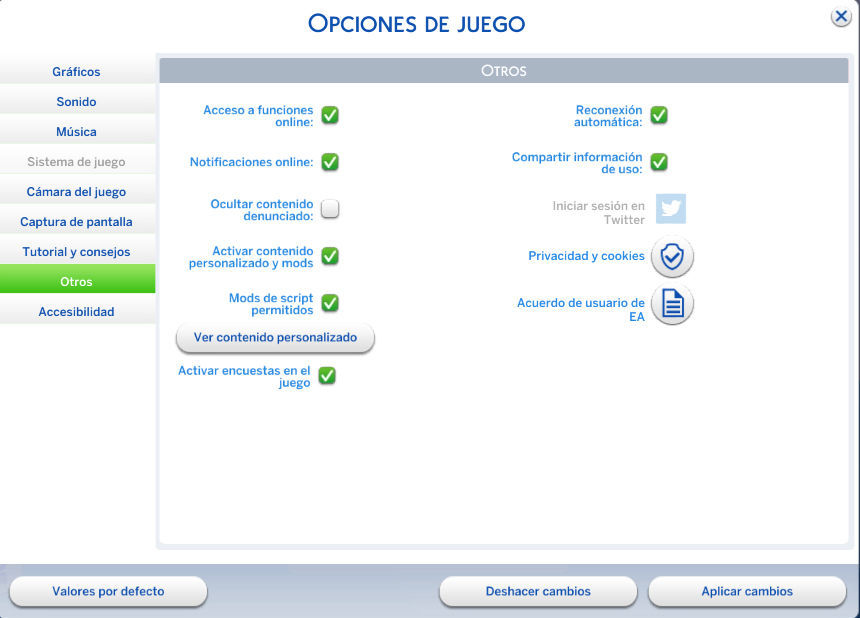Viewport: 860px width, 618px height.
Task: Uncheck Notificaciones online
Action: 330,162
